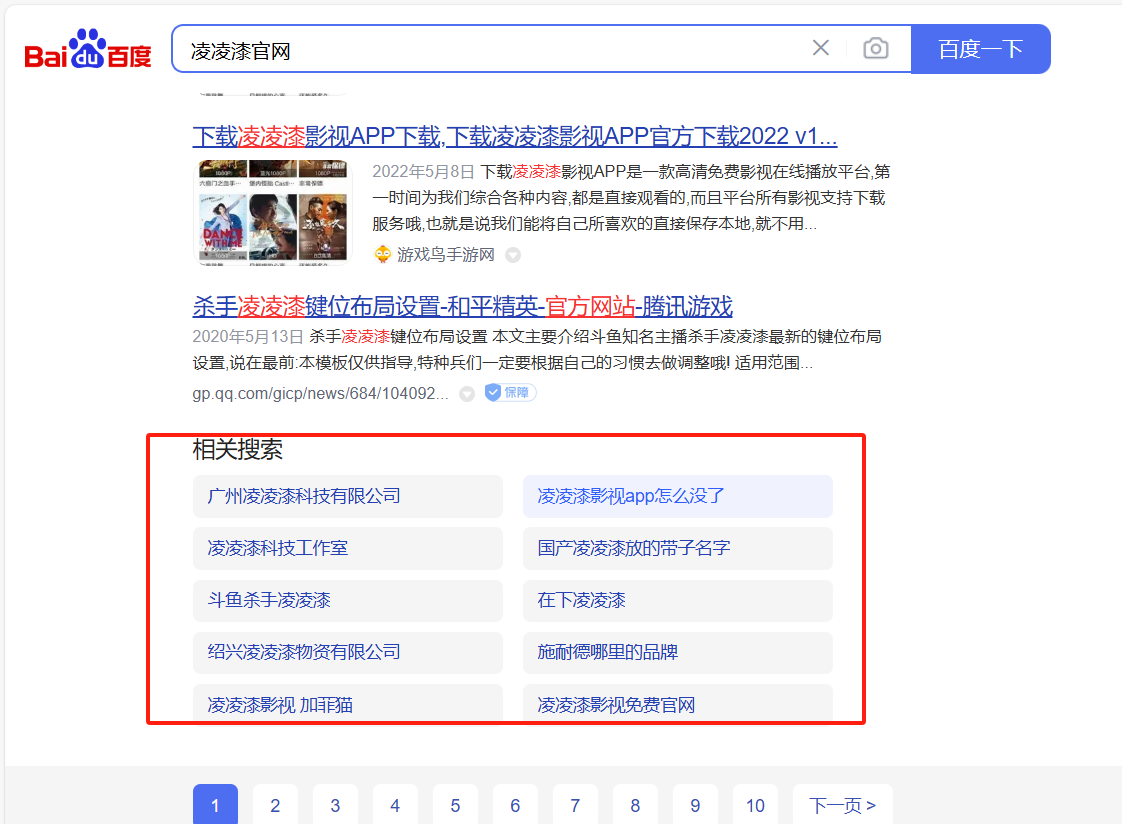Search related term 广州凌凌漆科技有限公司
The width and height of the screenshot is (1122, 824).
(x=348, y=496)
